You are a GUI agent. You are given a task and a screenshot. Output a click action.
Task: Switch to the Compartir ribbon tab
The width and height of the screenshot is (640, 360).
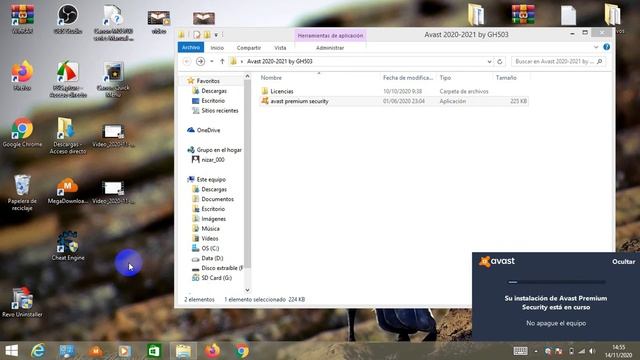pyautogui.click(x=249, y=48)
